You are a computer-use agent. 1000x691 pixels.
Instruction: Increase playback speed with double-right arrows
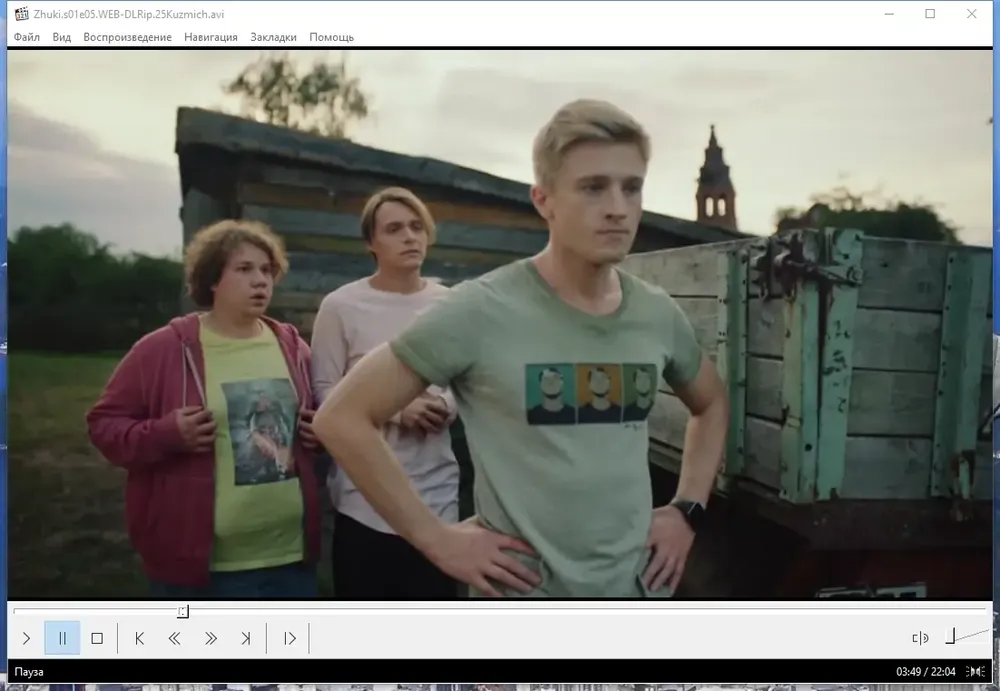210,638
